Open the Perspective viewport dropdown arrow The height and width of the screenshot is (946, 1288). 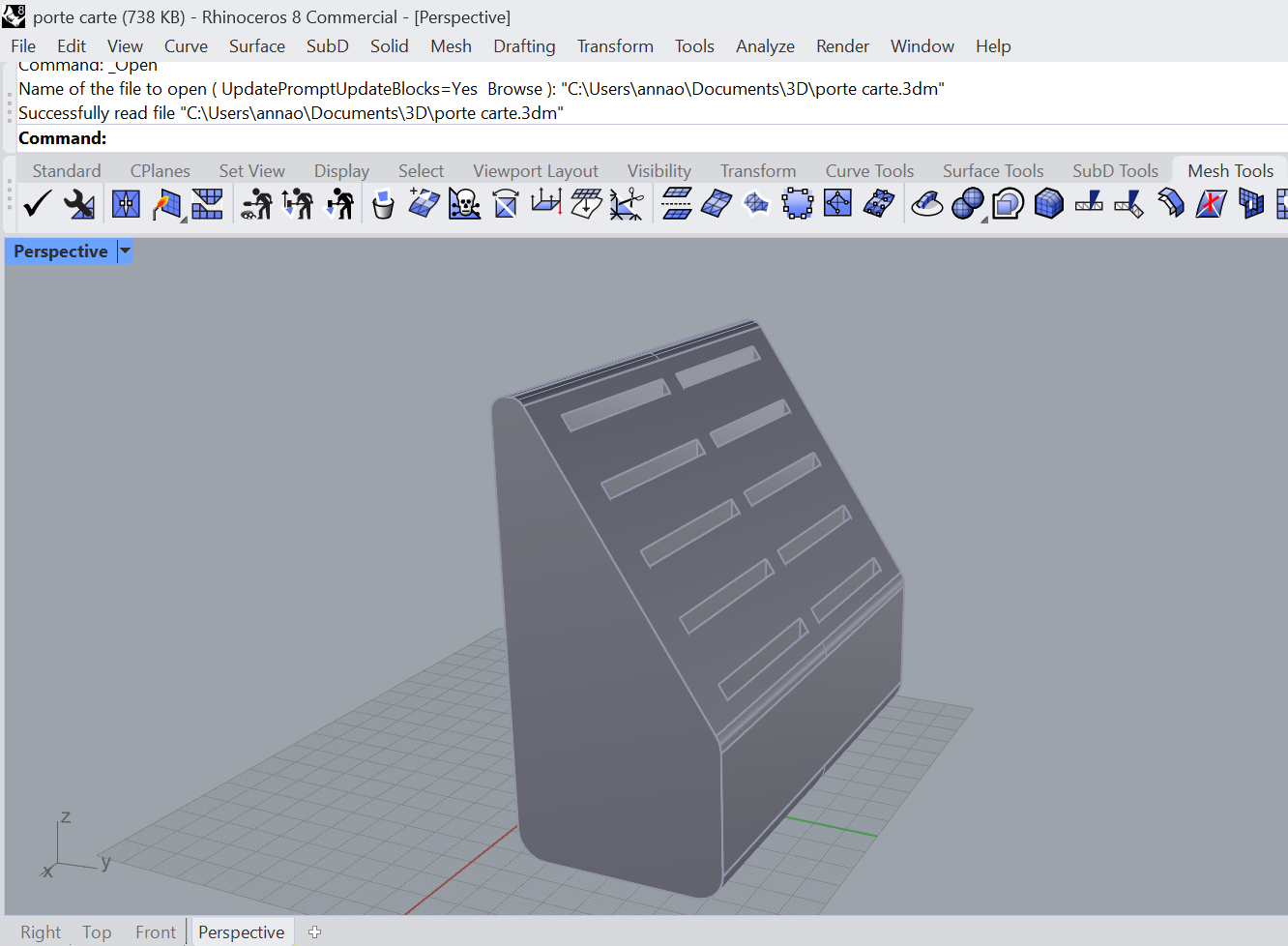[x=125, y=251]
